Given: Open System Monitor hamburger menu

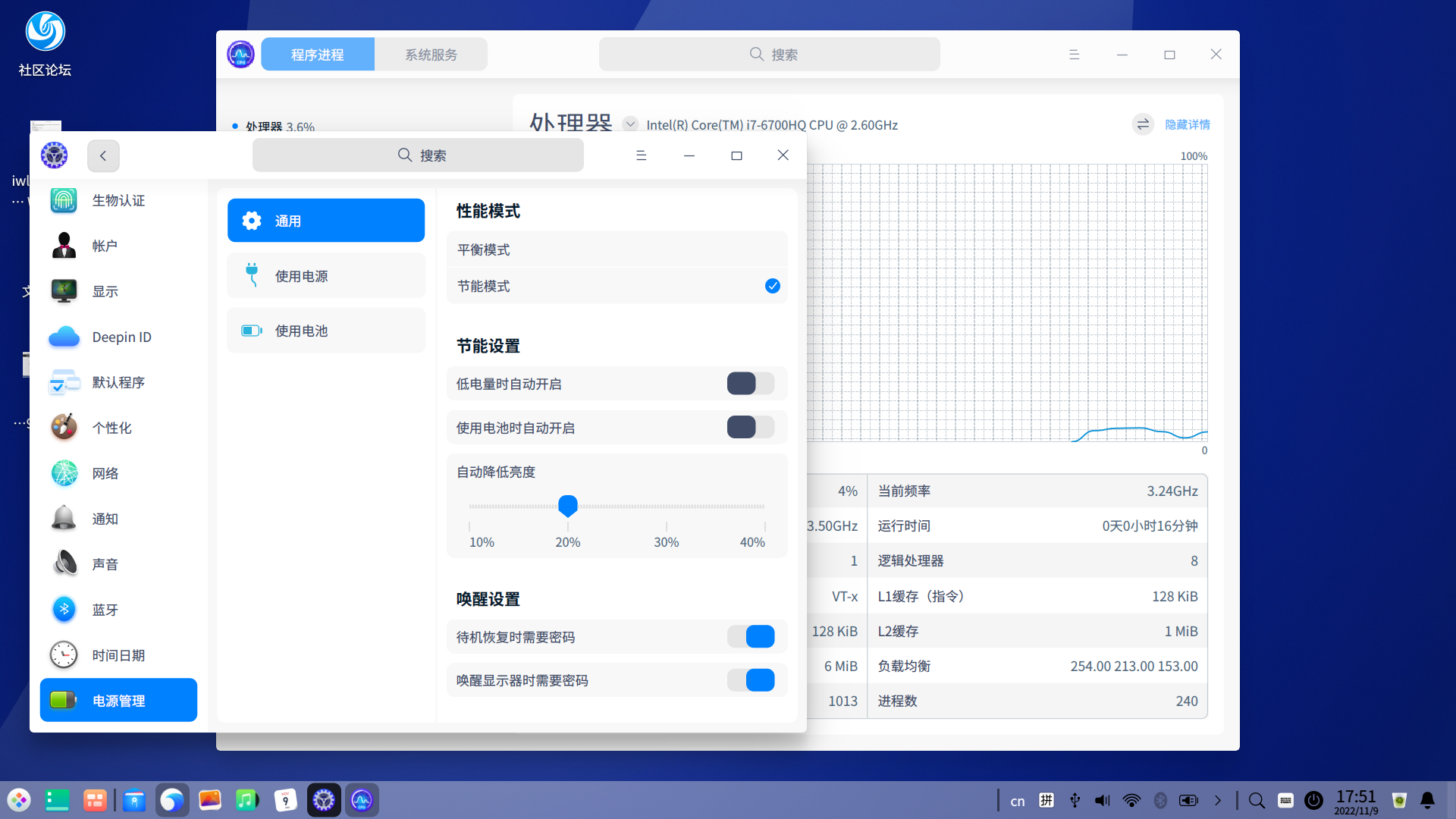Looking at the screenshot, I should click(1074, 55).
